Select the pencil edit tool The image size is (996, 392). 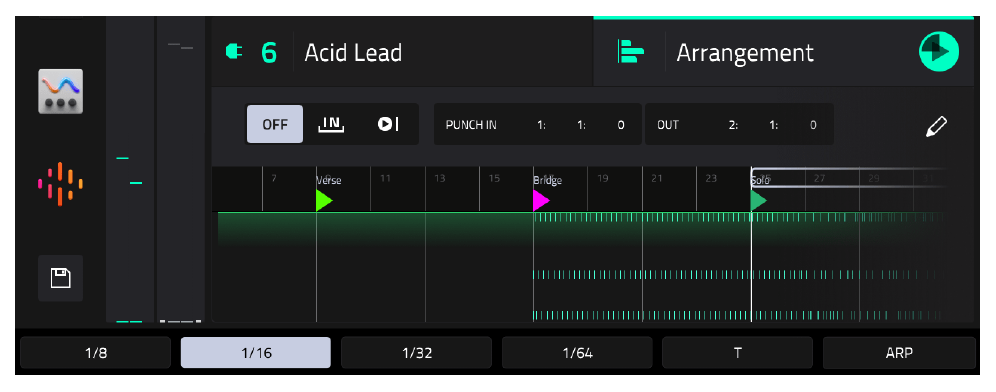[x=936, y=126]
